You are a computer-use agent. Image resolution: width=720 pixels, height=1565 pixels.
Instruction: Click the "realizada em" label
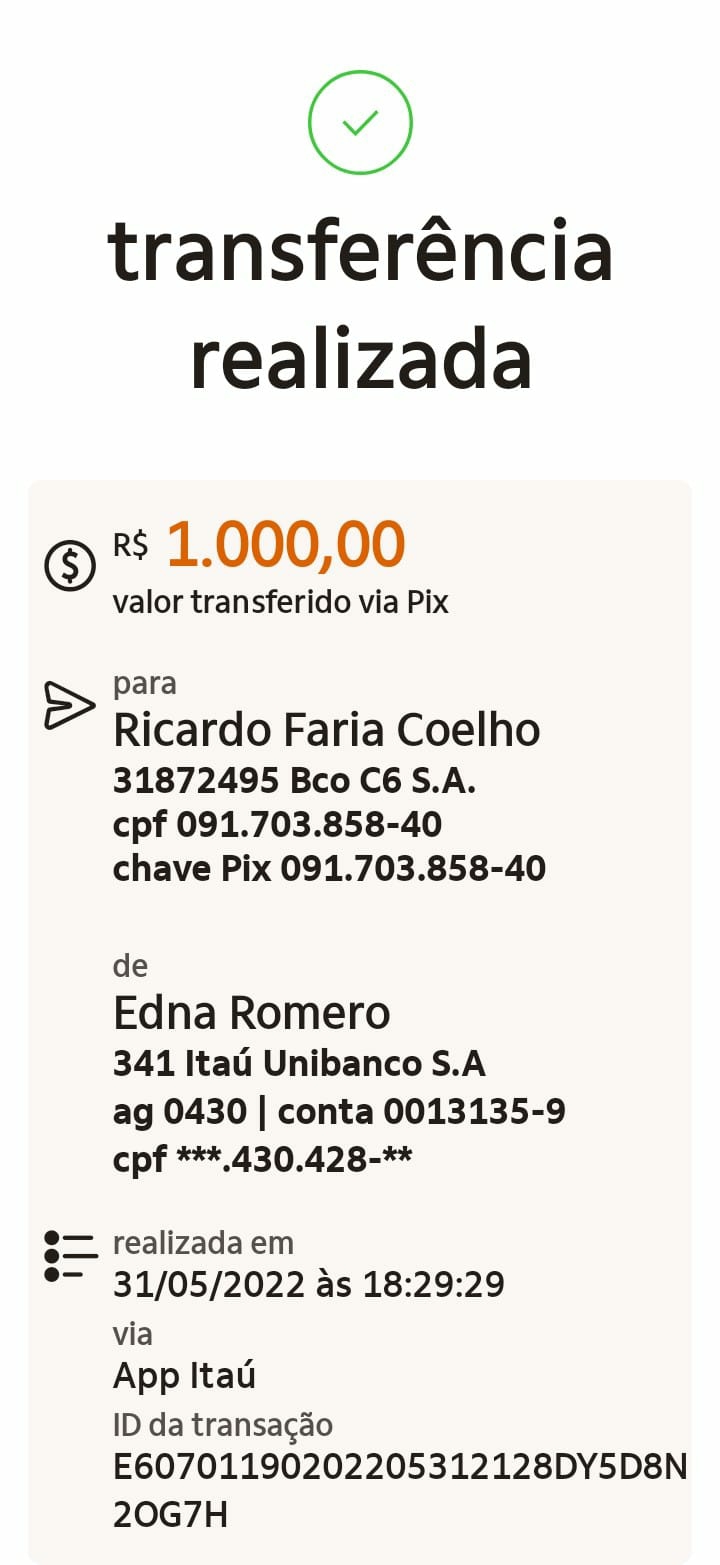pyautogui.click(x=203, y=1243)
